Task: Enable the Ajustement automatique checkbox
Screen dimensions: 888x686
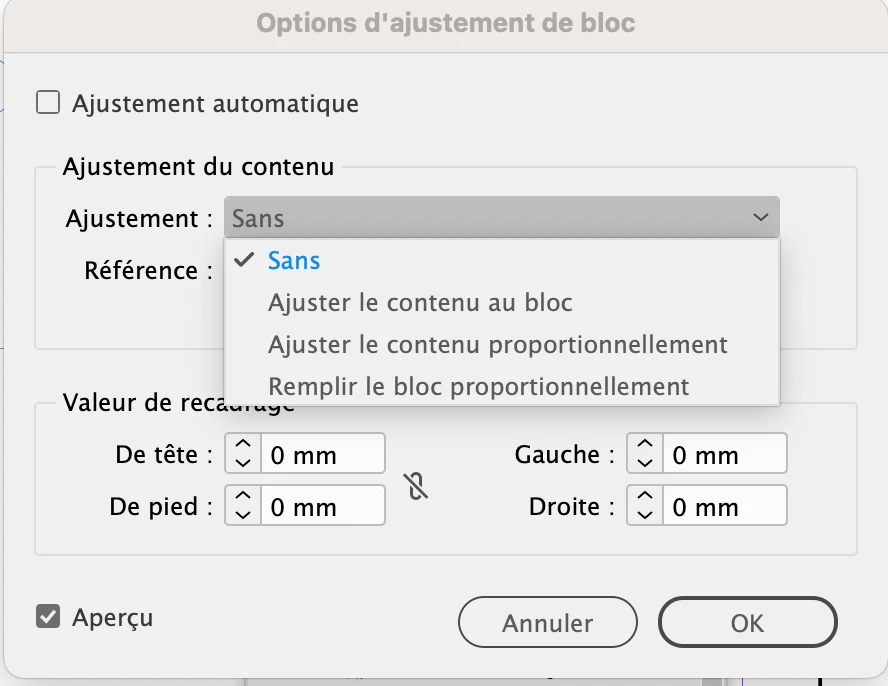Action: (48, 103)
